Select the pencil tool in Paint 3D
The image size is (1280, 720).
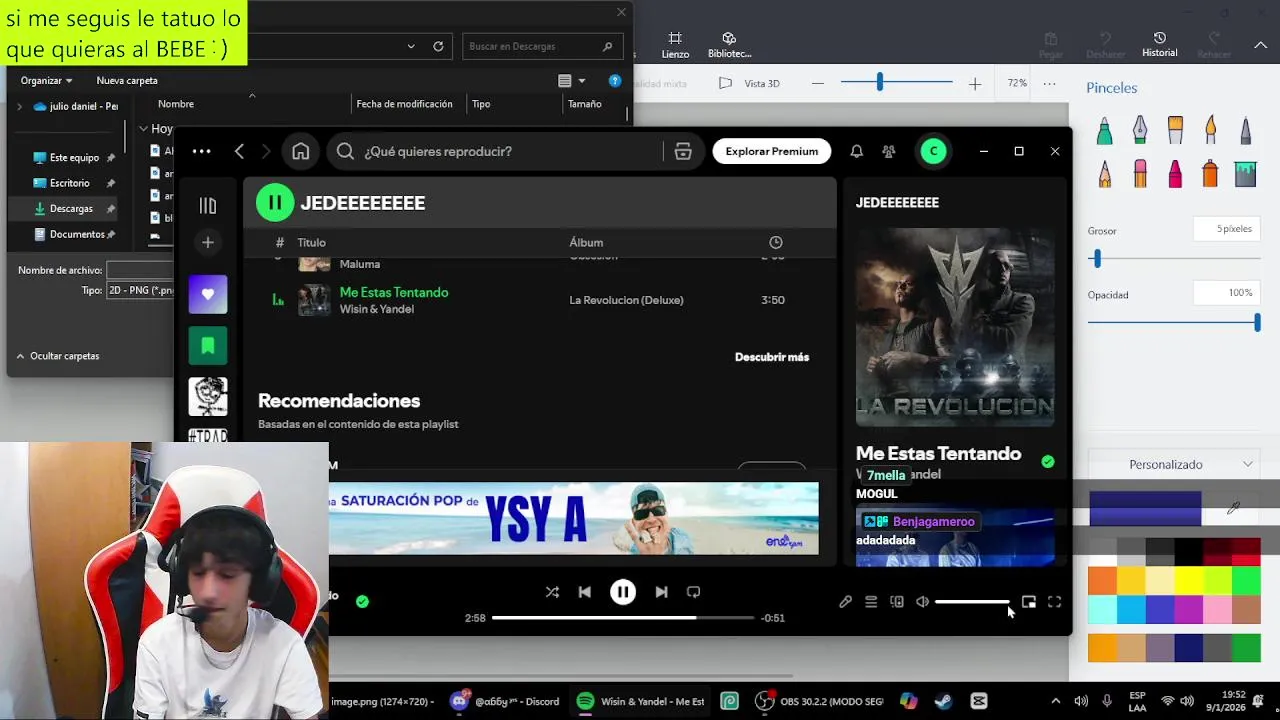tap(1104, 174)
